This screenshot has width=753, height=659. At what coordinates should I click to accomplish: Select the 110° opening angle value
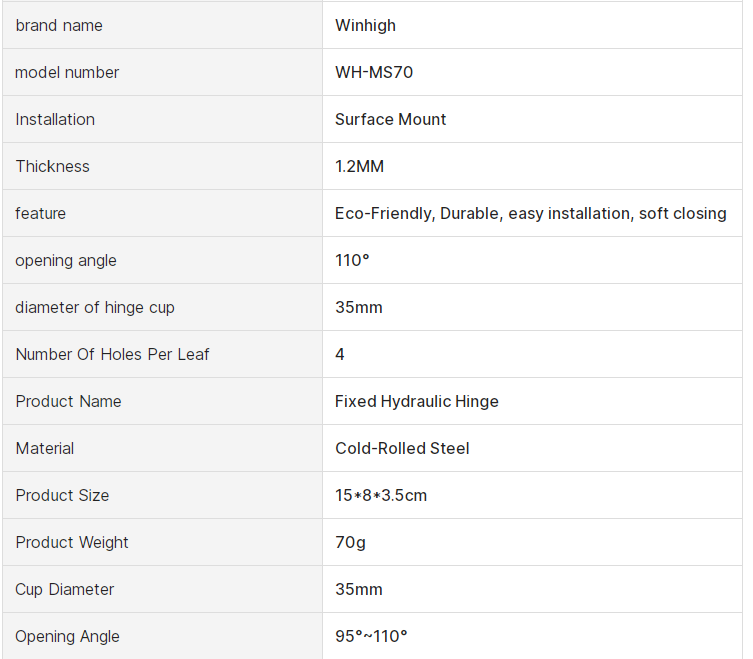pos(352,260)
